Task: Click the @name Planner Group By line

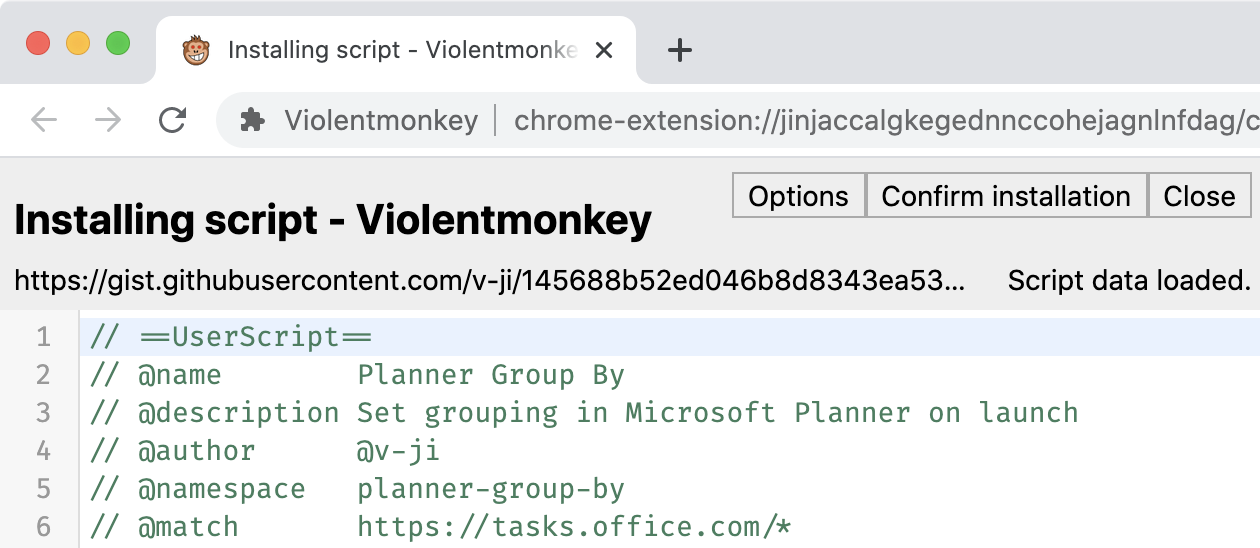Action: click(x=357, y=375)
